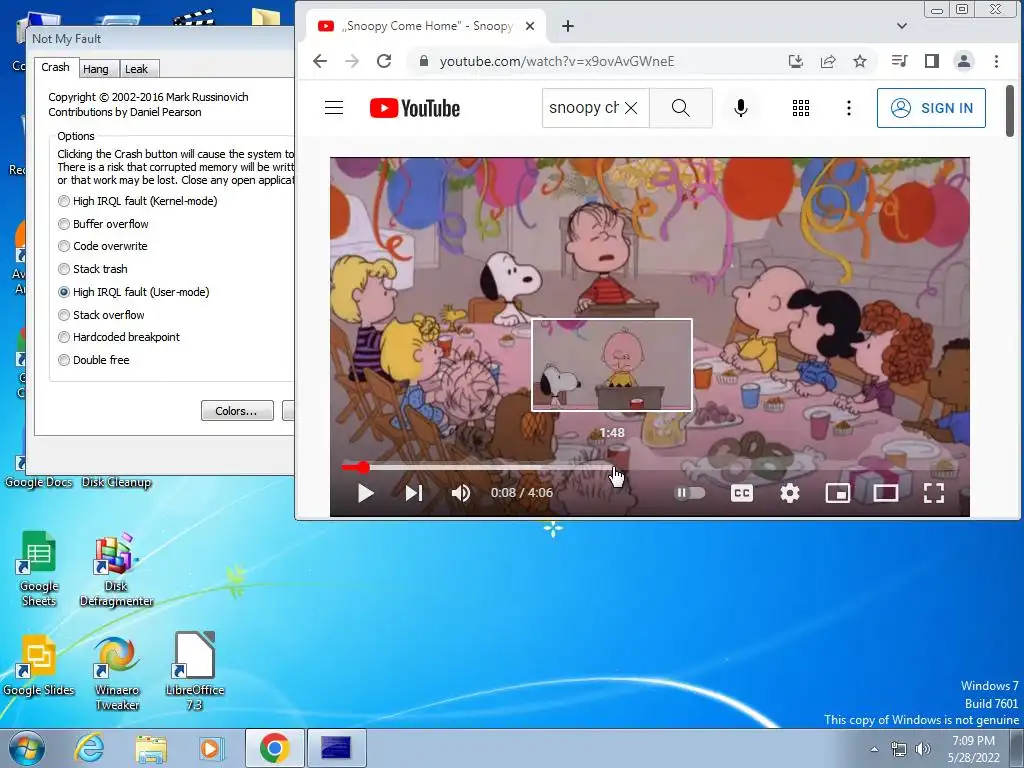Click the Chrome page vertical scrollbar
The image size is (1024, 768).
1010,110
